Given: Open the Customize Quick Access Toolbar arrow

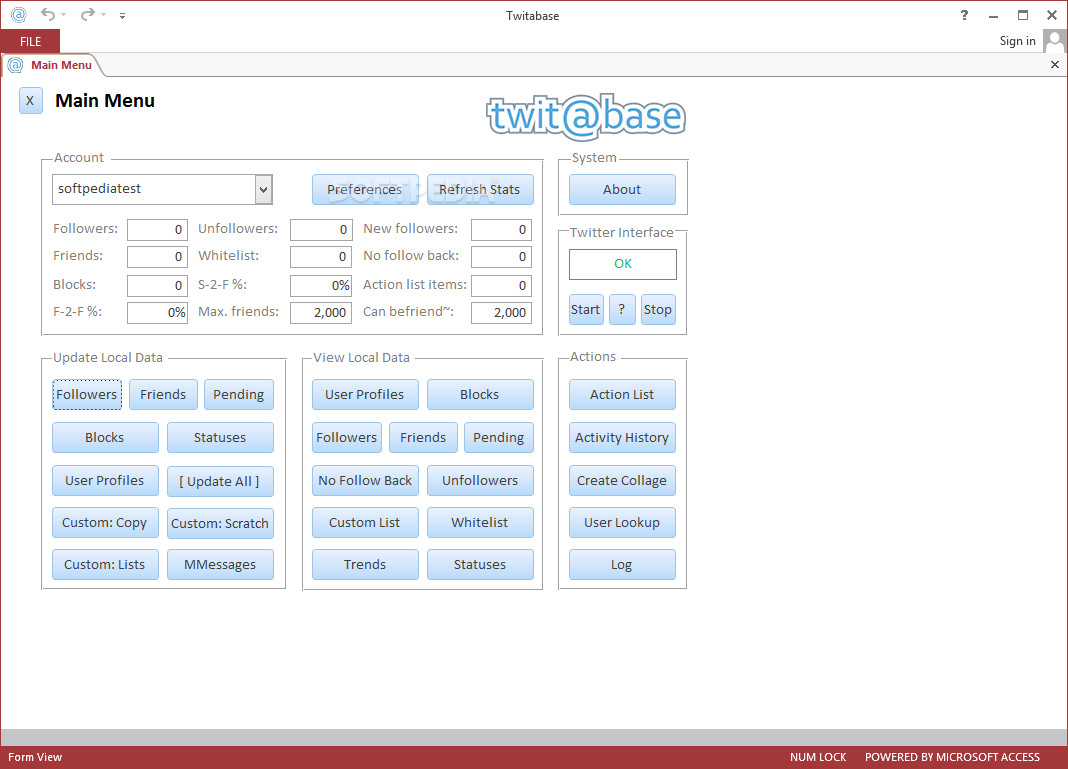Looking at the screenshot, I should [x=123, y=15].
